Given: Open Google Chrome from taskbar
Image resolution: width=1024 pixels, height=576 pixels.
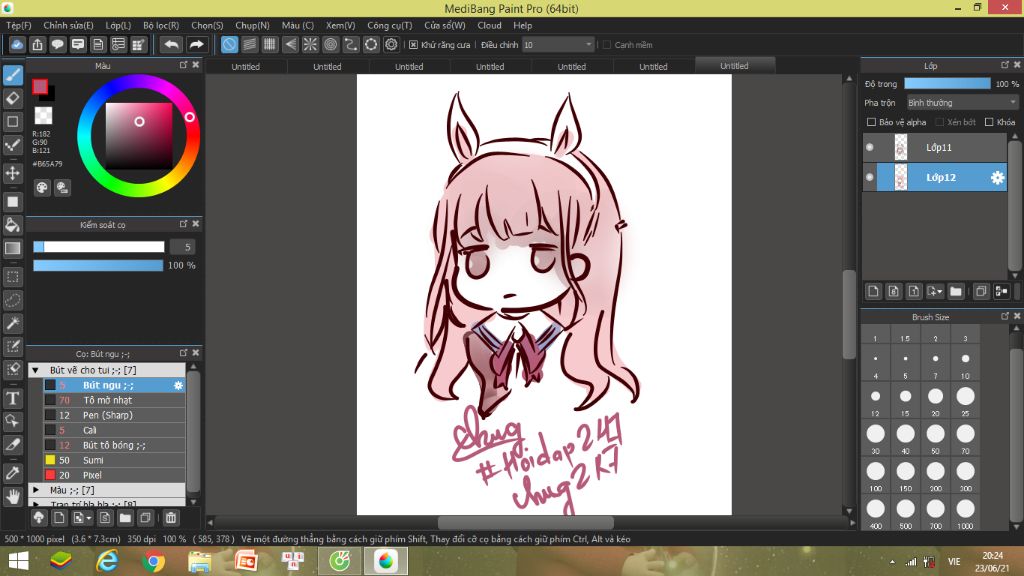Looking at the screenshot, I should (x=153, y=561).
